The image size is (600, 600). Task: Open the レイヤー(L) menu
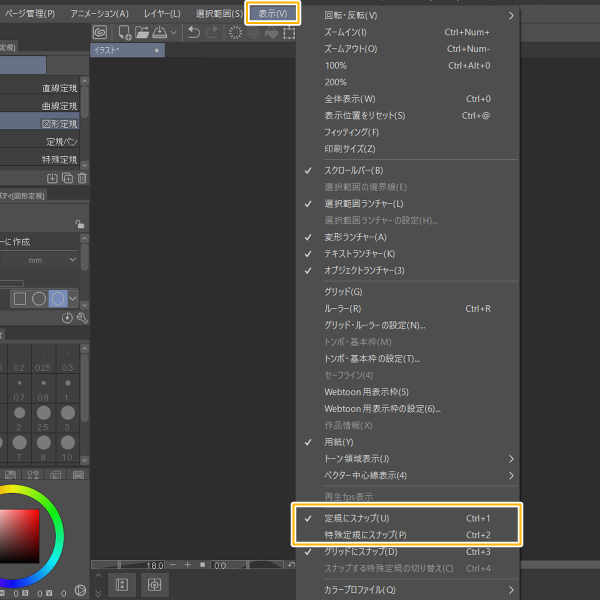[x=162, y=14]
